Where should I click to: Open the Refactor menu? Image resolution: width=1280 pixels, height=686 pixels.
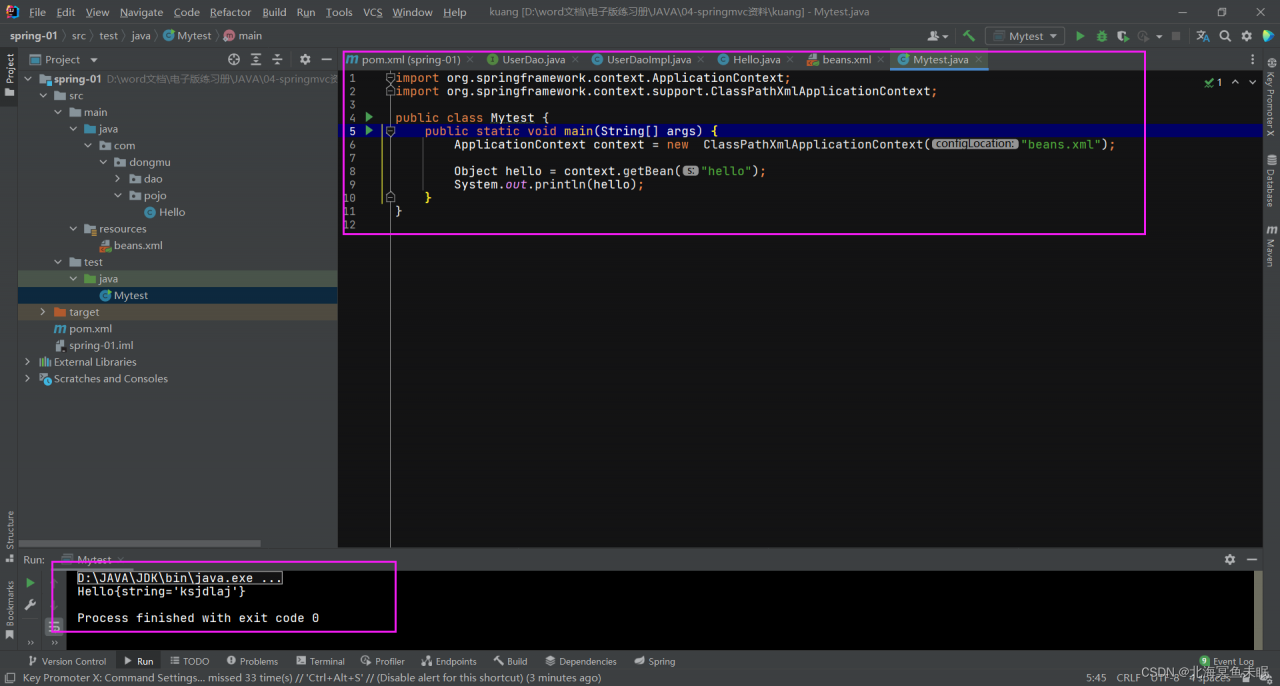point(230,12)
